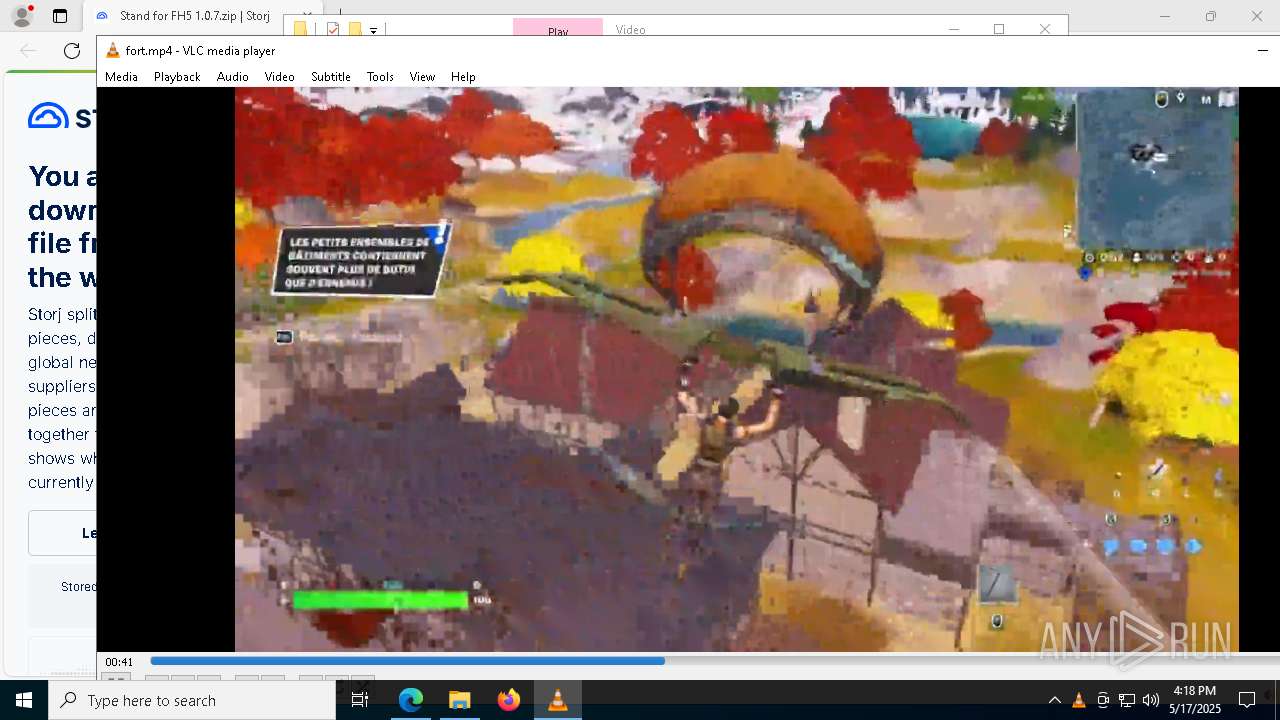Image resolution: width=1280 pixels, height=720 pixels.
Task: Show hidden system tray icons
Action: 1054,700
